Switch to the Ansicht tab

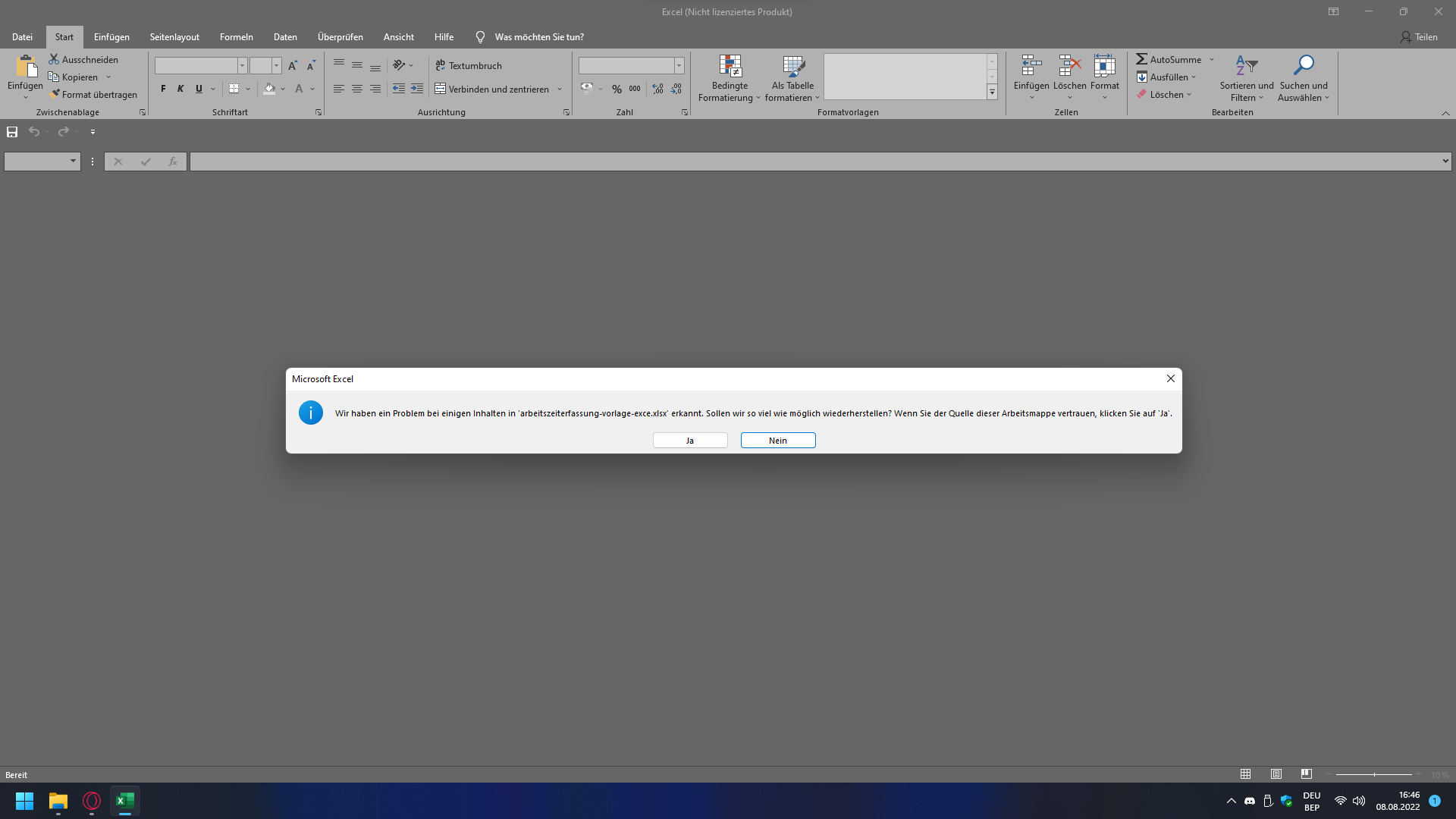coord(399,36)
